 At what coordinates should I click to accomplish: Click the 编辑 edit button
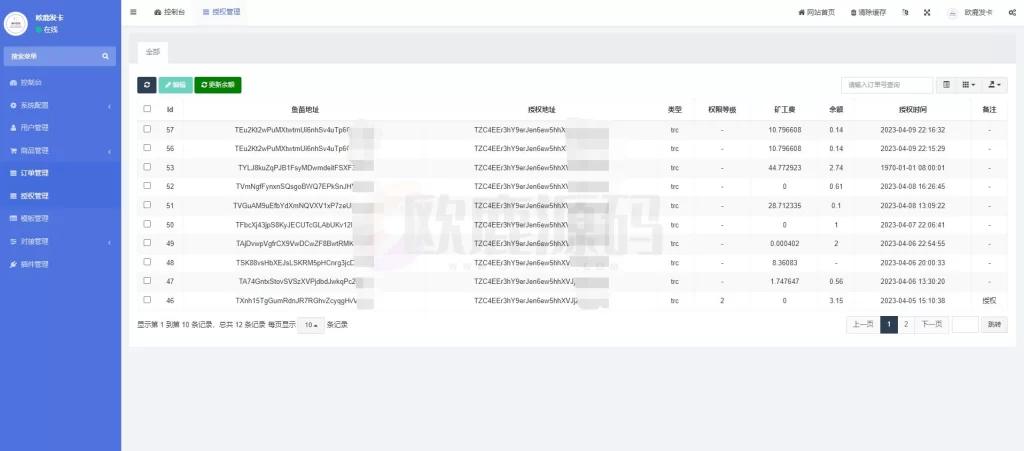(x=176, y=85)
